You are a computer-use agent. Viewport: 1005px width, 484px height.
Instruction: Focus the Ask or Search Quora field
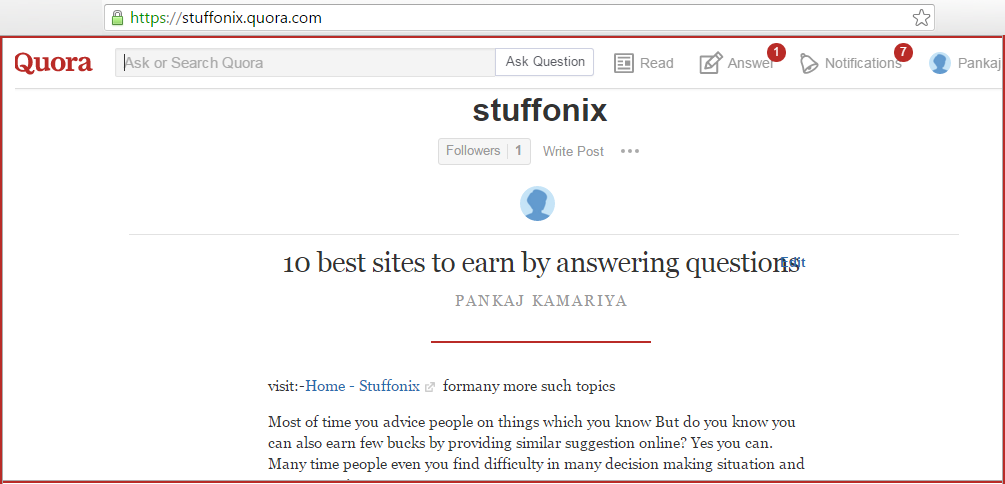(x=305, y=62)
